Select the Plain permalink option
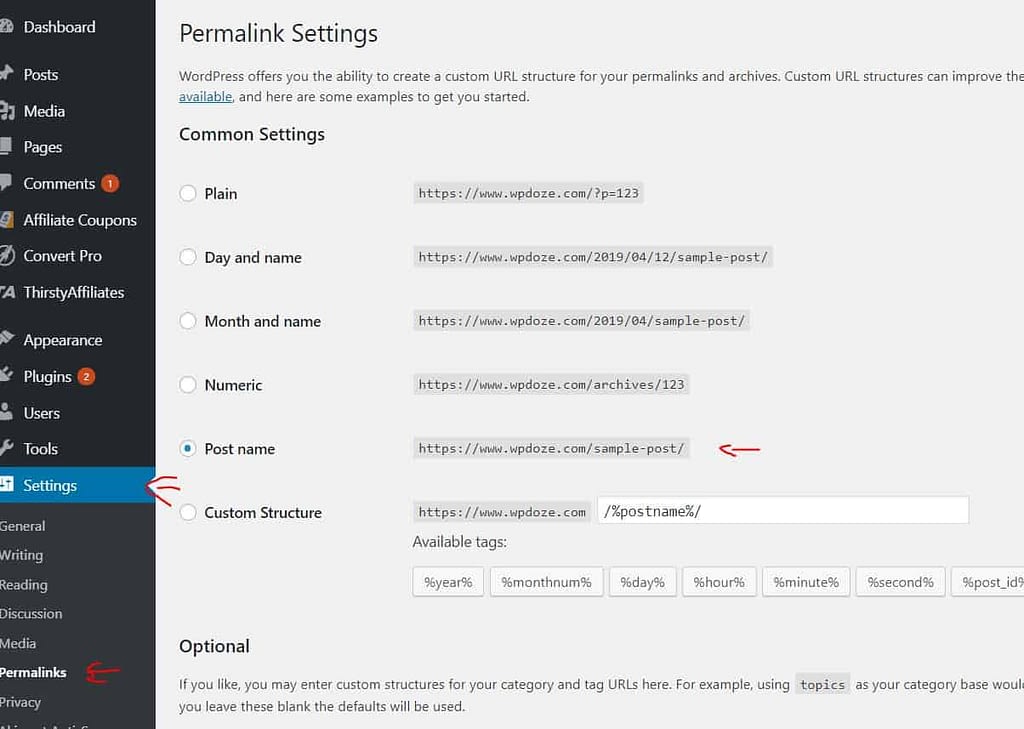 pyautogui.click(x=187, y=193)
